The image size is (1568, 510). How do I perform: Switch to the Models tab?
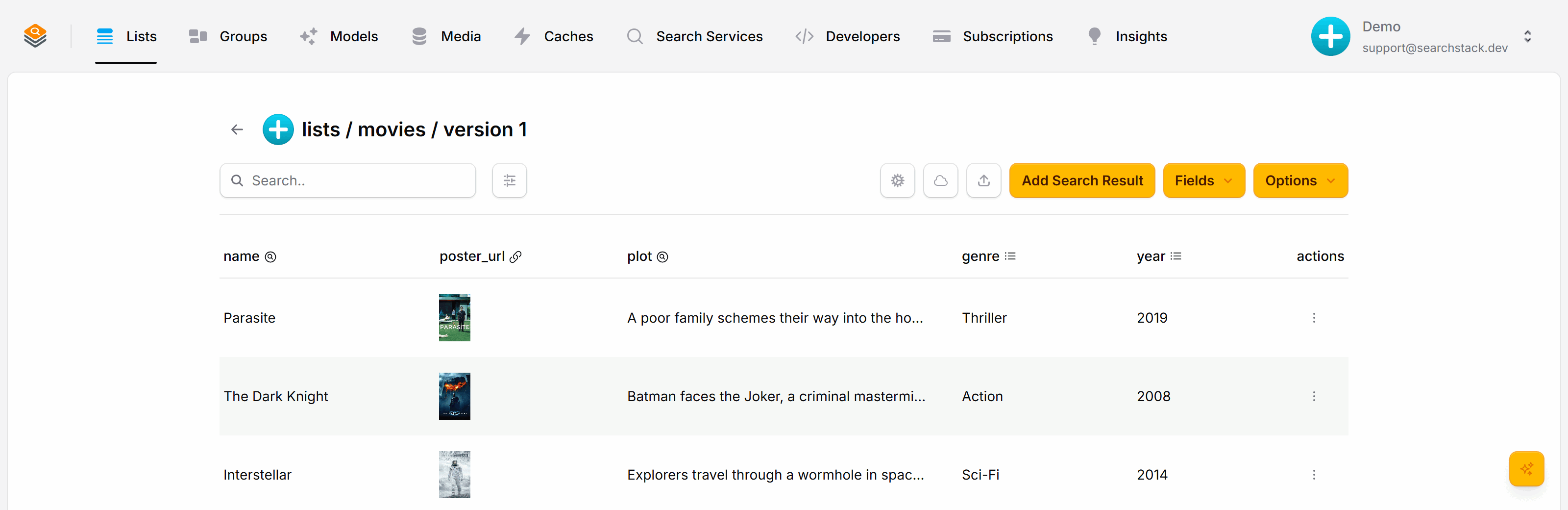pyautogui.click(x=339, y=37)
